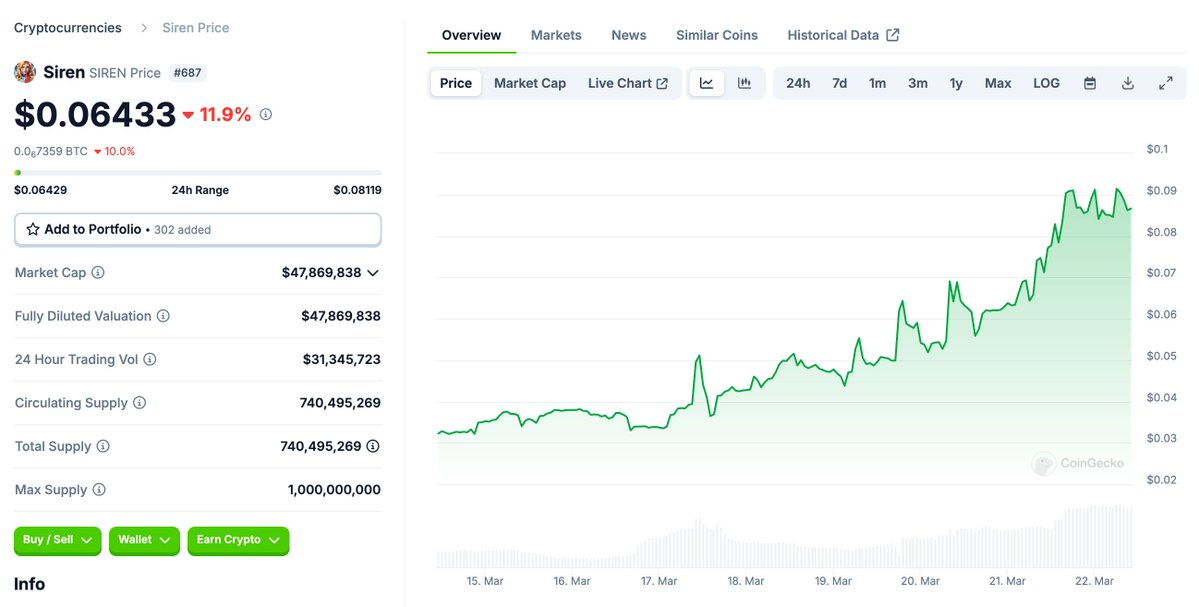Open the Markets tab
This screenshot has height=607, width=1199.
tap(556, 35)
